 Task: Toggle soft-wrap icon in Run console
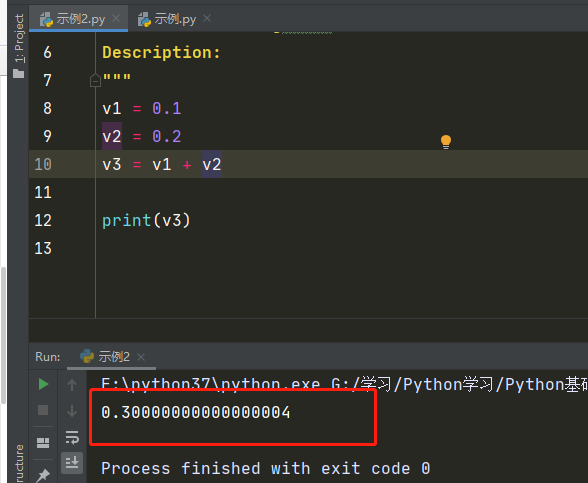72,437
